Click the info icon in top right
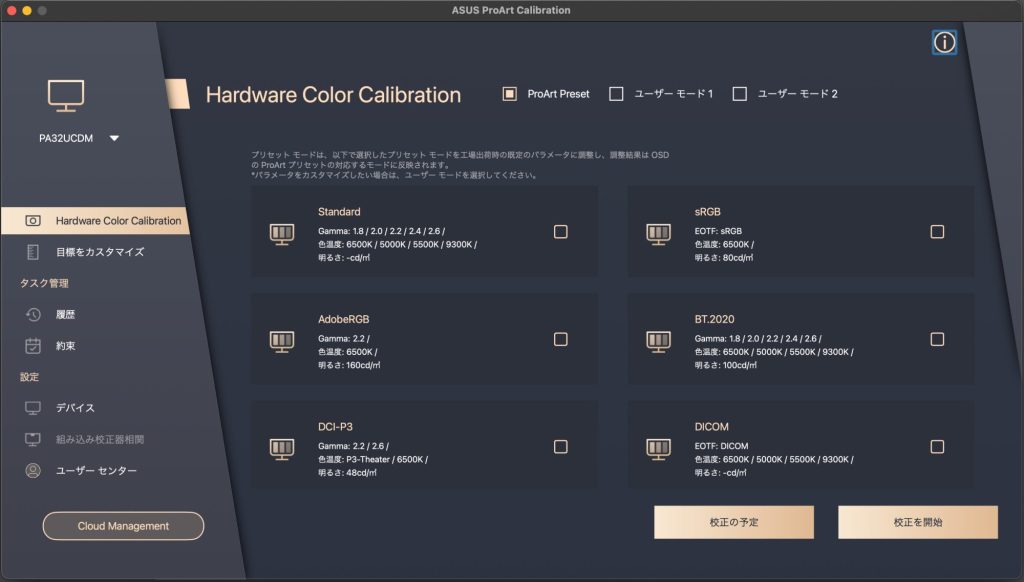Screen dimensions: 1024x582 (x=944, y=42)
